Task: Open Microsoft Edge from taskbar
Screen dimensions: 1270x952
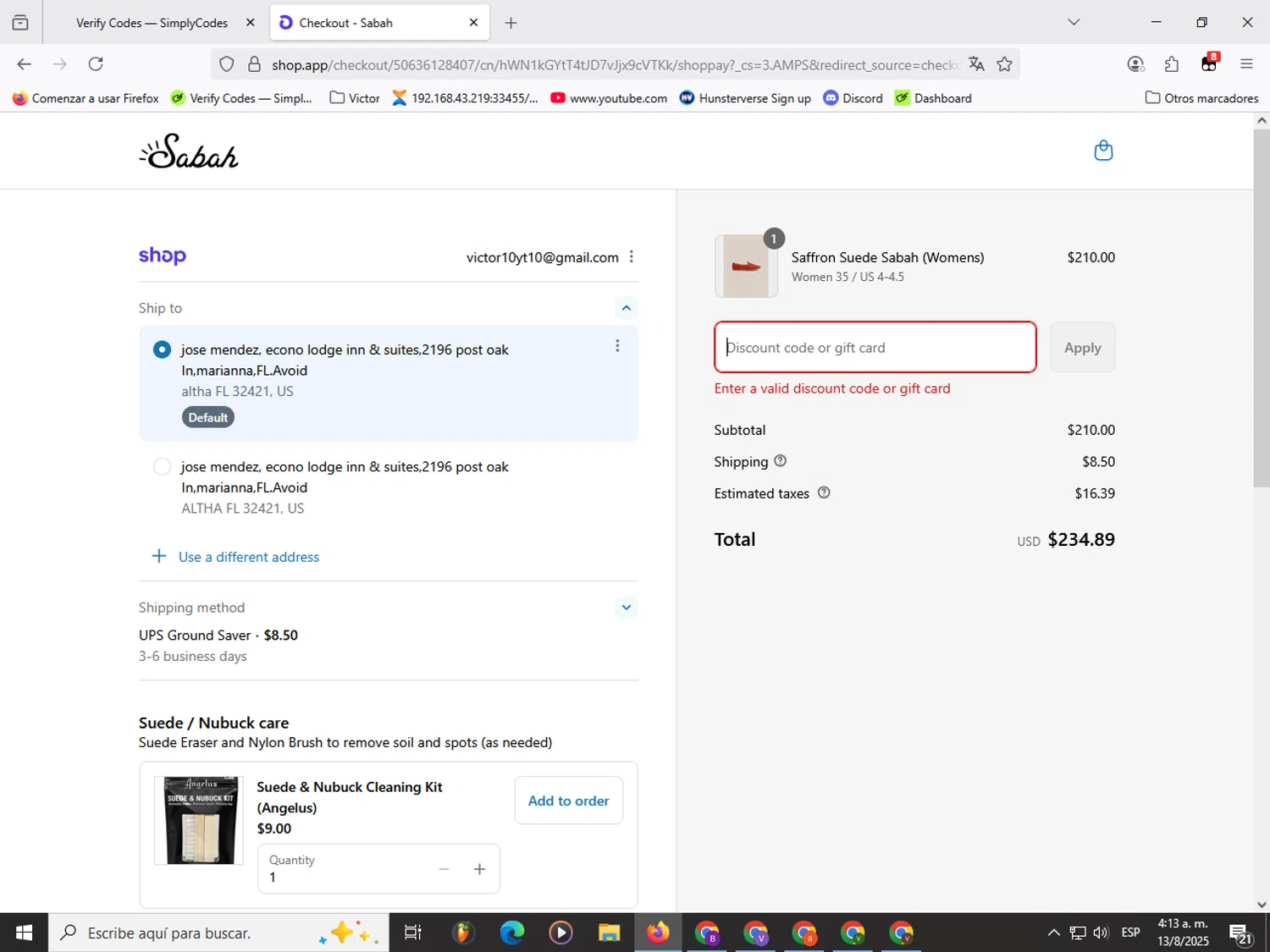Action: [x=512, y=933]
